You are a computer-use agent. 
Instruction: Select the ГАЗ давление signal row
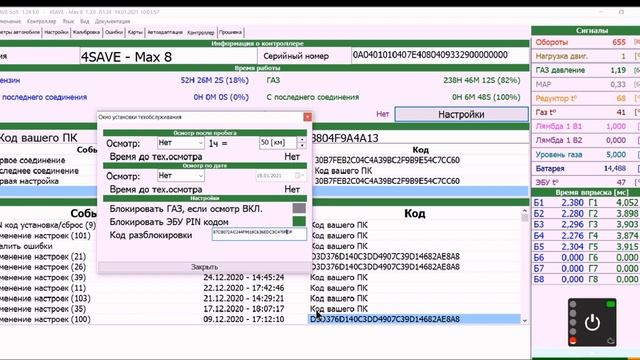[x=585, y=70]
